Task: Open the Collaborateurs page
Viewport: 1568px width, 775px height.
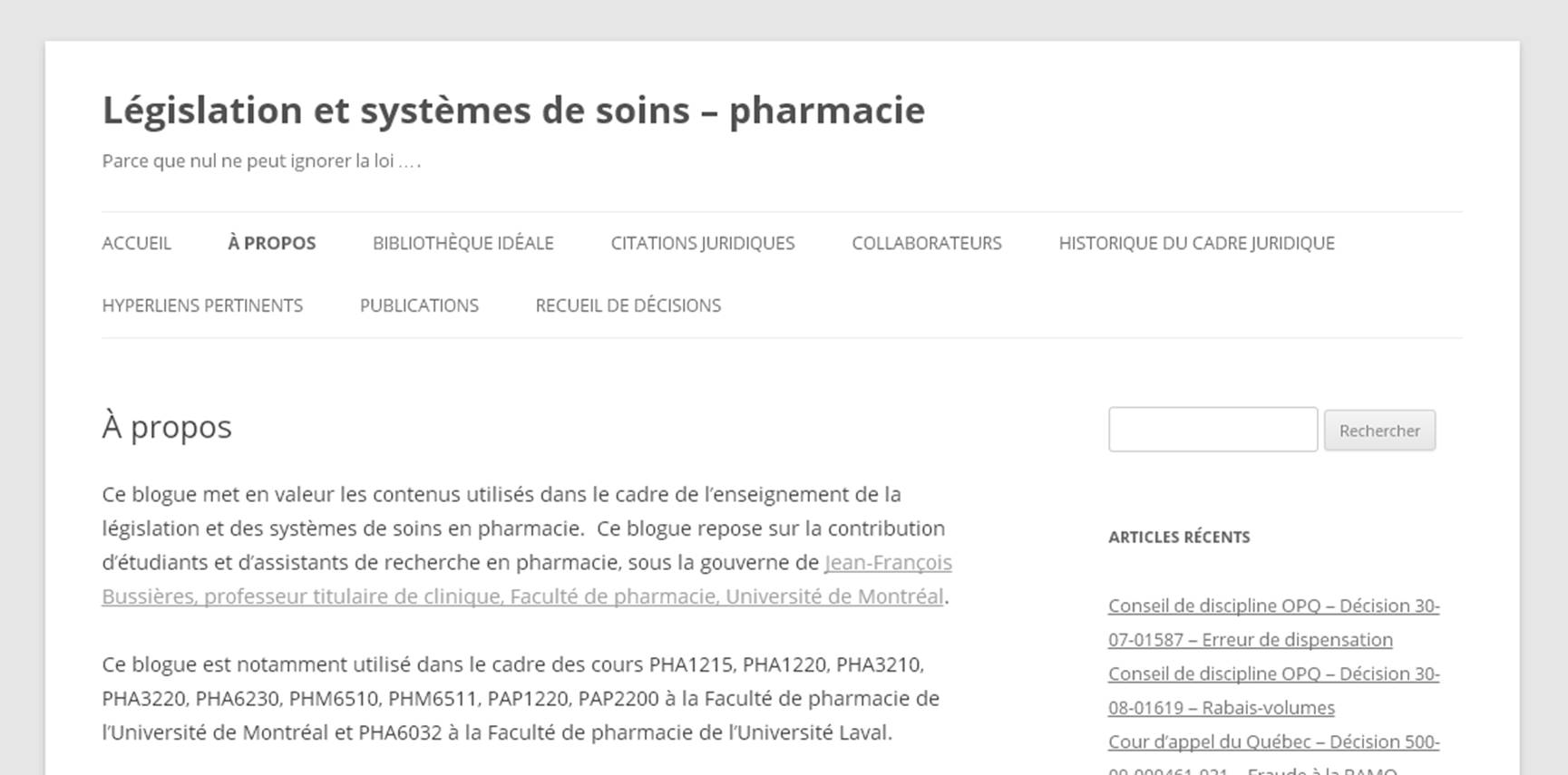Action: 926,243
